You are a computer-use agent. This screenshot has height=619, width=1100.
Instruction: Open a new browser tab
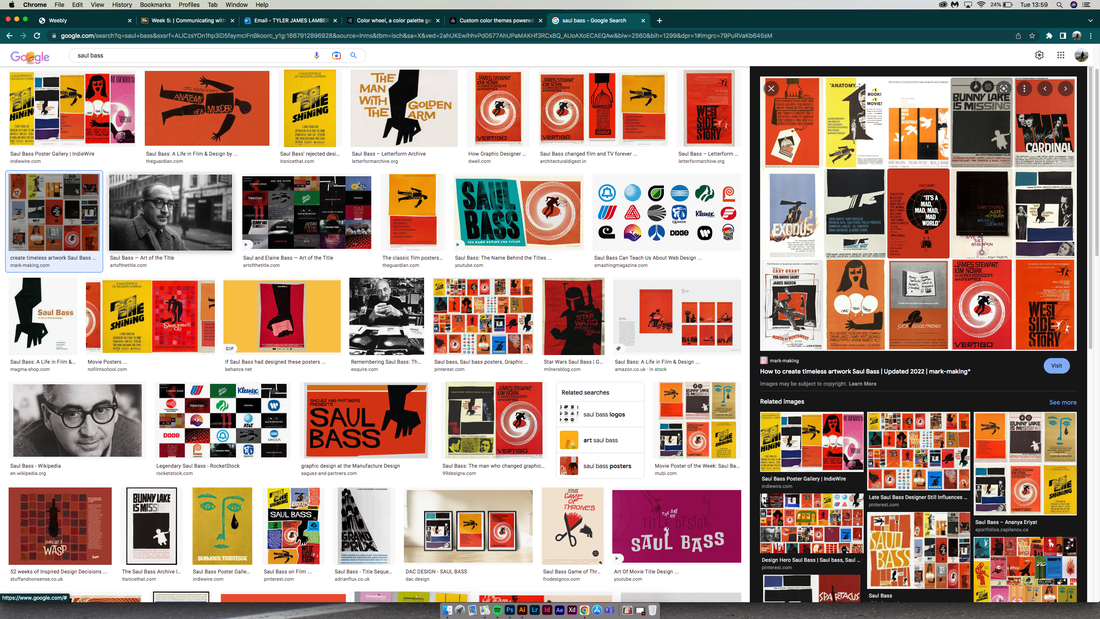(x=659, y=20)
